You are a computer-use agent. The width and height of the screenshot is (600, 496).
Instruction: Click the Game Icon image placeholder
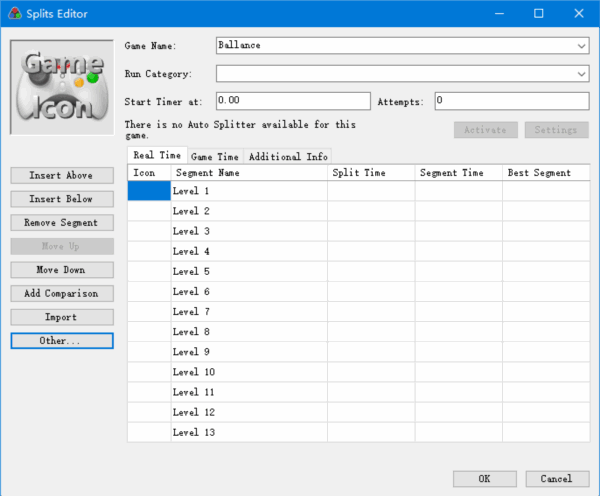[x=62, y=87]
